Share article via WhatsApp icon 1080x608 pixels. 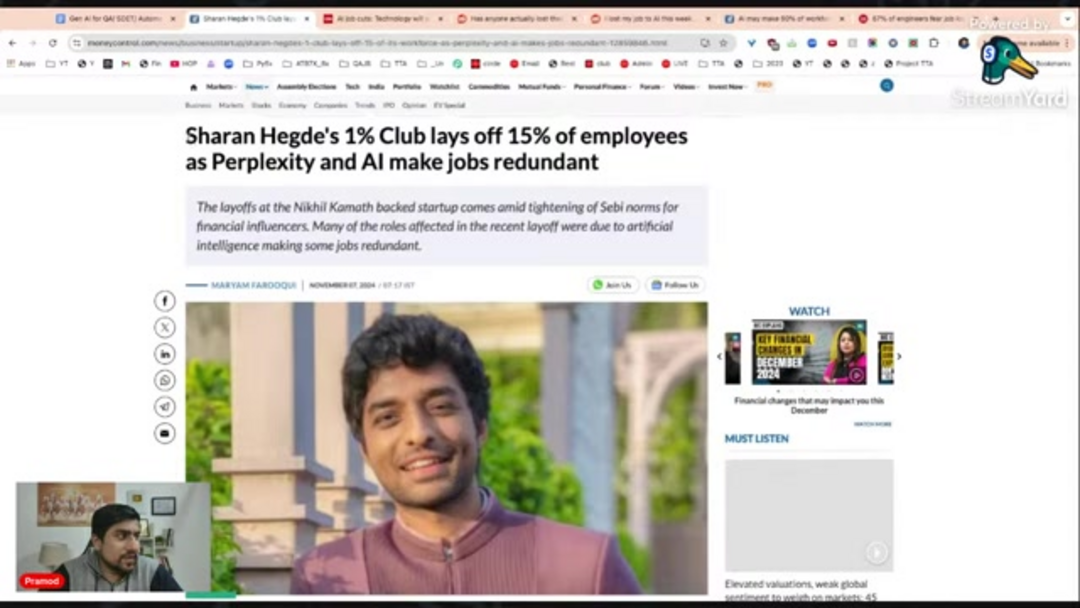pyautogui.click(x=165, y=380)
